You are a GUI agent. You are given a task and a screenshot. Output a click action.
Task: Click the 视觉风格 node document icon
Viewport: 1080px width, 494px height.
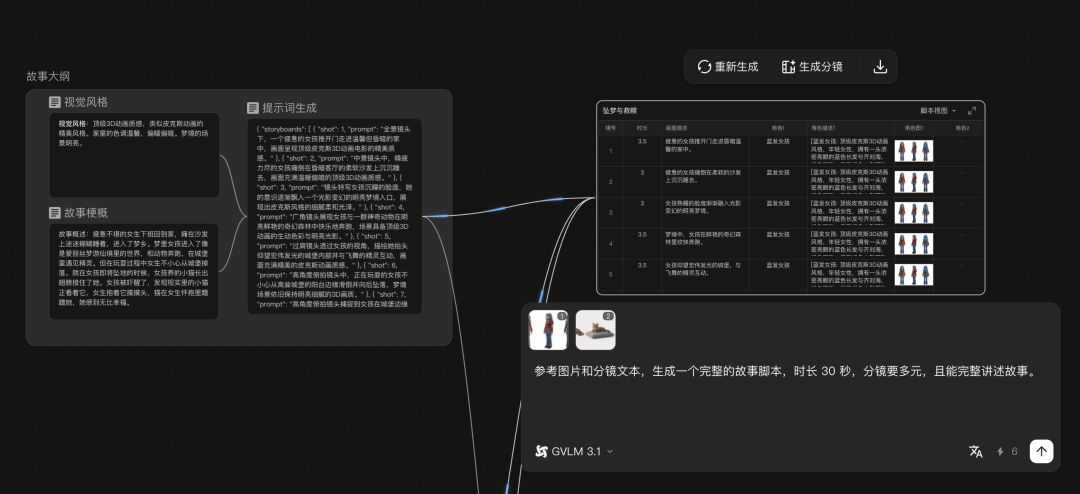point(55,102)
